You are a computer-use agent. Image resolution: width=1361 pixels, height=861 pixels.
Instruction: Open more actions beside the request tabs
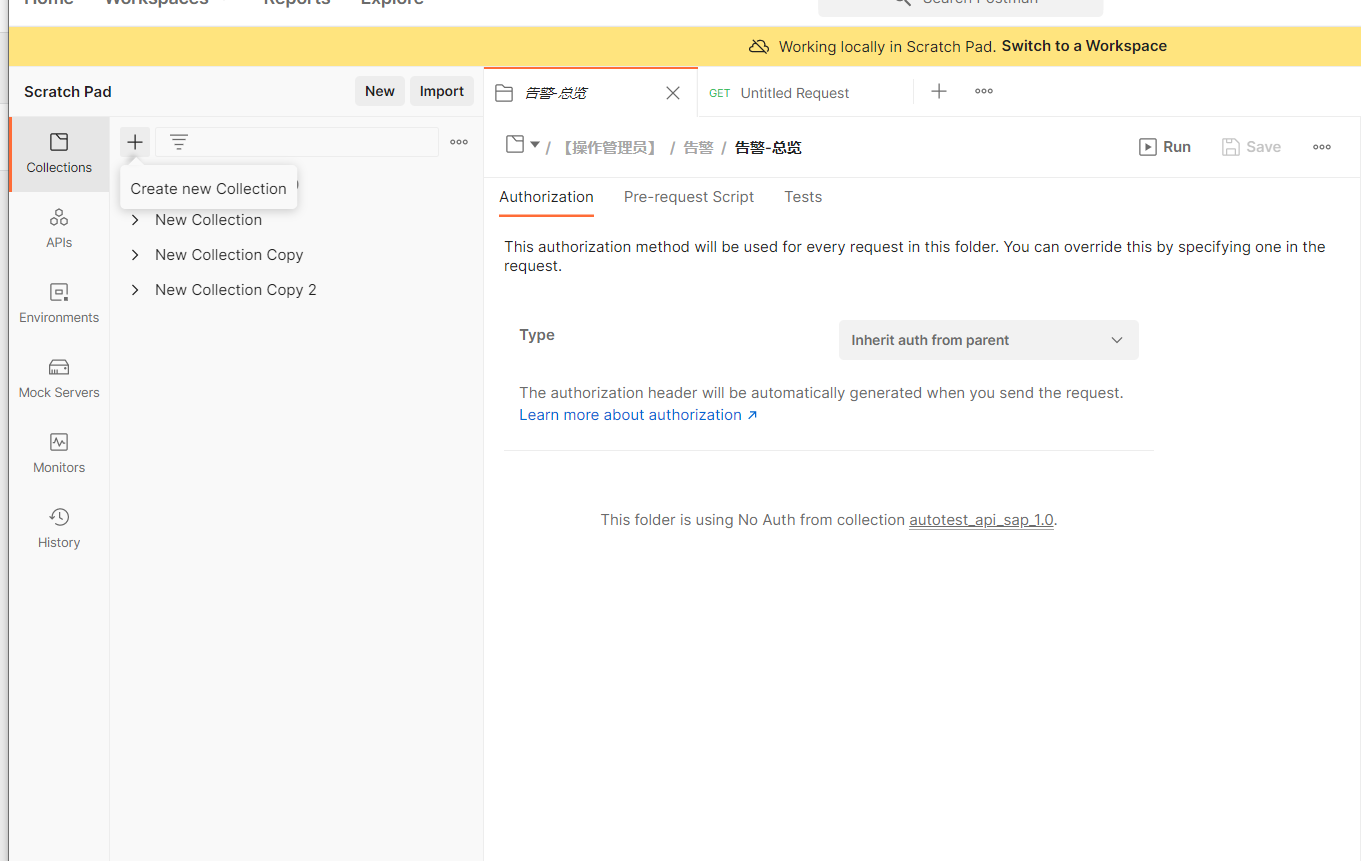983,91
